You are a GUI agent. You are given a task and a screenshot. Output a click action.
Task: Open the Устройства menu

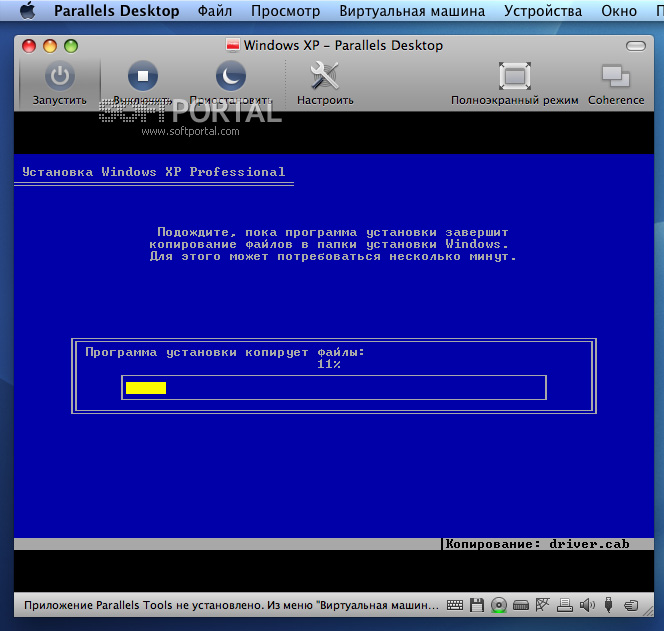tap(543, 11)
